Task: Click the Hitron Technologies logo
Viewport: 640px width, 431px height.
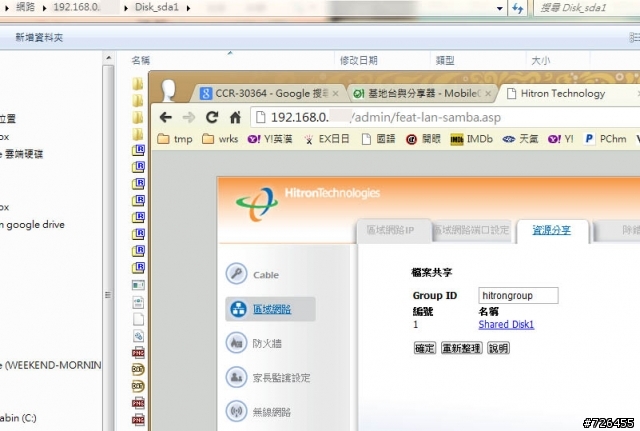Action: tap(308, 203)
